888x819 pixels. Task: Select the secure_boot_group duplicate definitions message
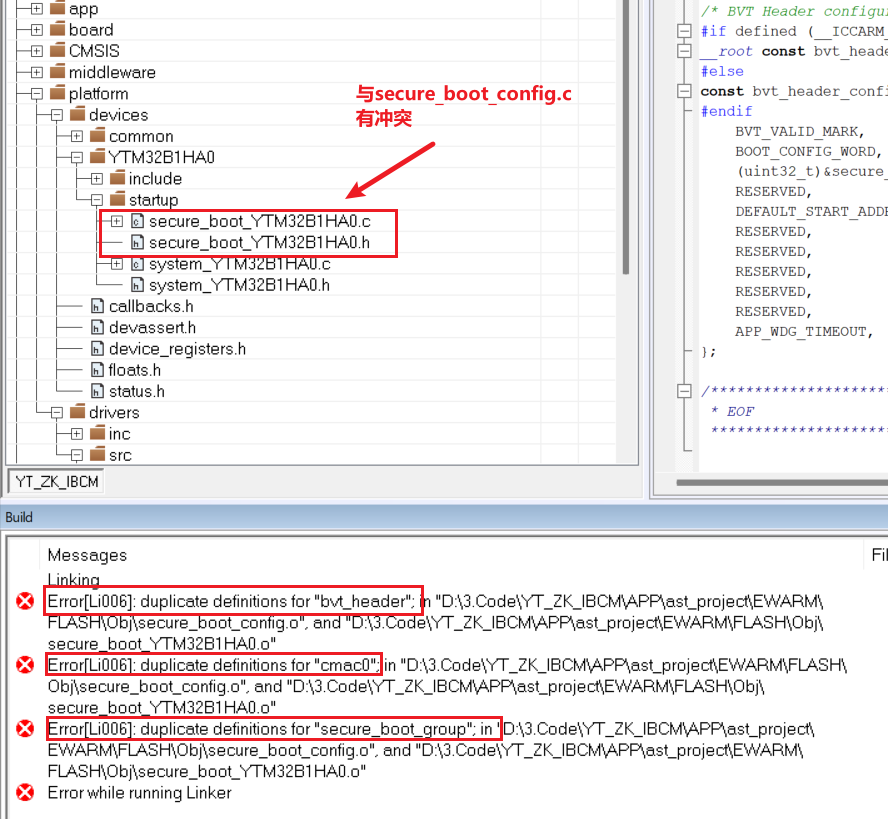pos(431,750)
